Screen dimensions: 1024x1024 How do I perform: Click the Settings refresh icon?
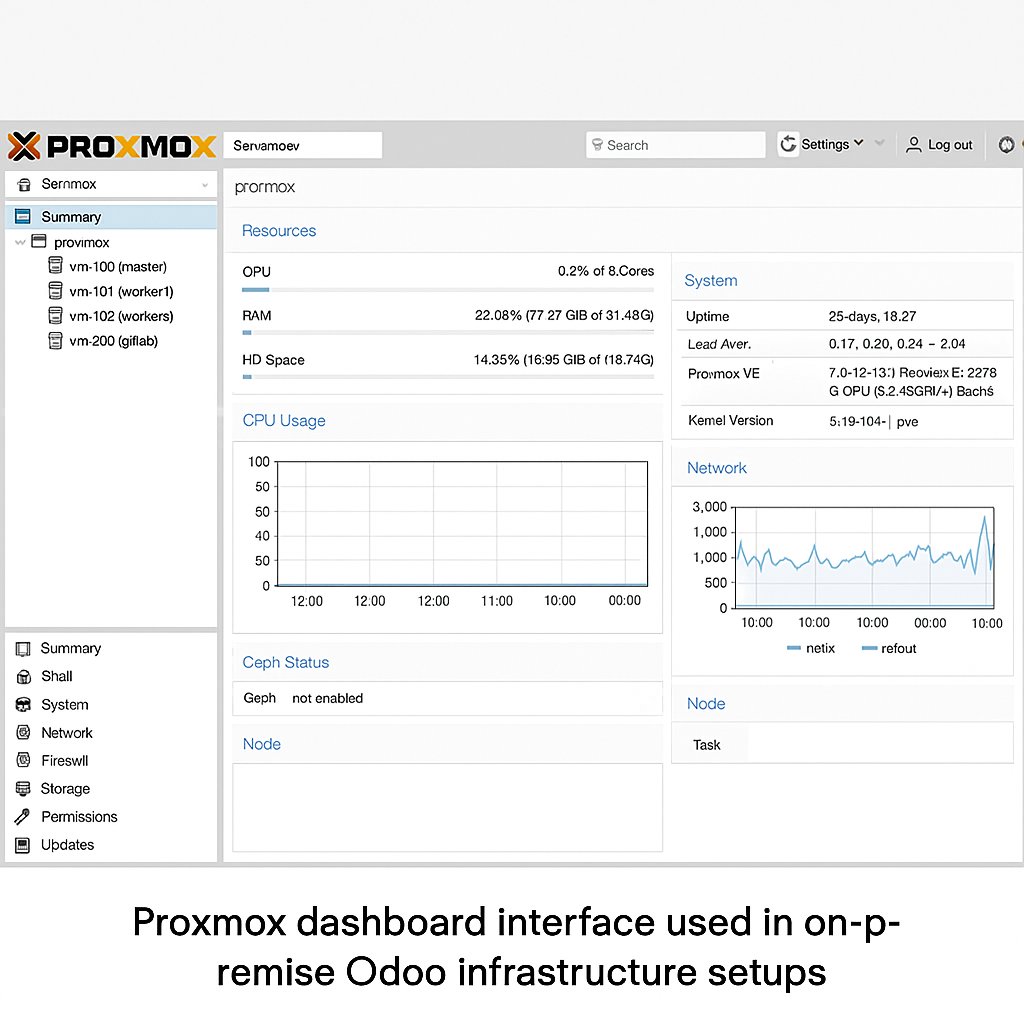coord(788,144)
